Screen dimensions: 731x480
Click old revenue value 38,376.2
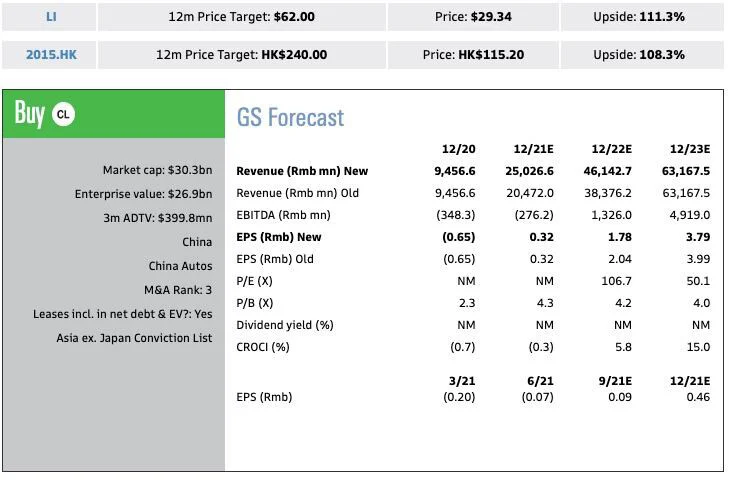click(x=608, y=193)
